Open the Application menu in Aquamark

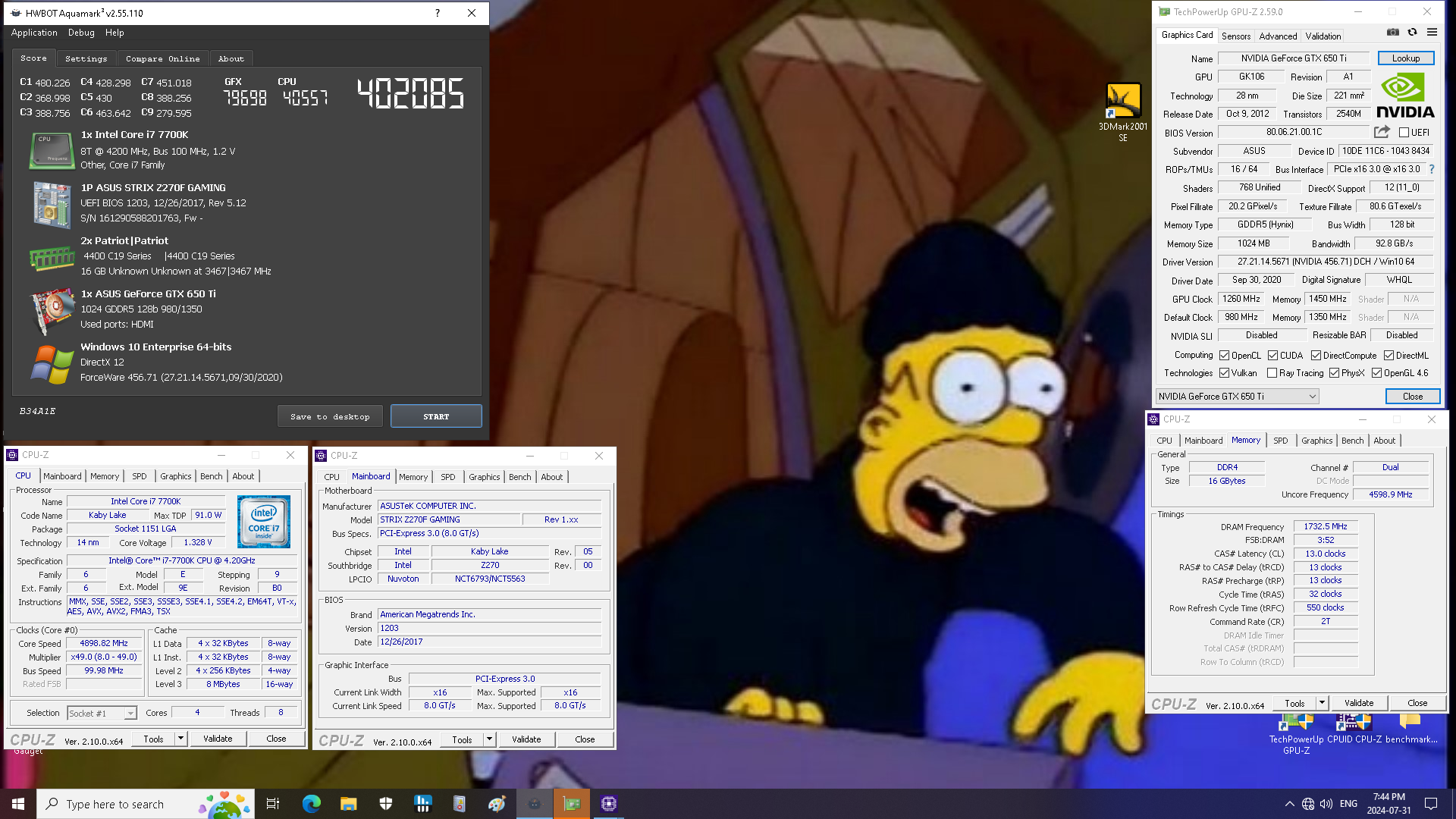34,33
